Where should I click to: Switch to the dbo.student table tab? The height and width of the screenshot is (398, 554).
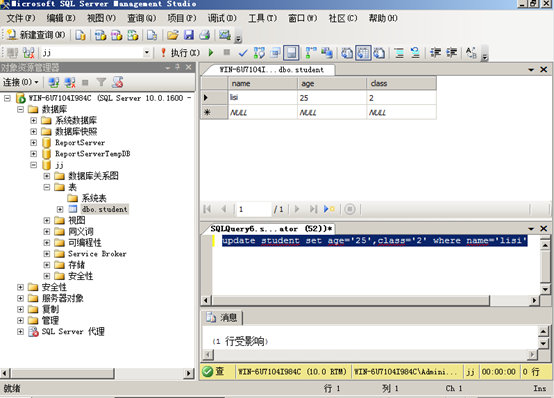[x=271, y=70]
